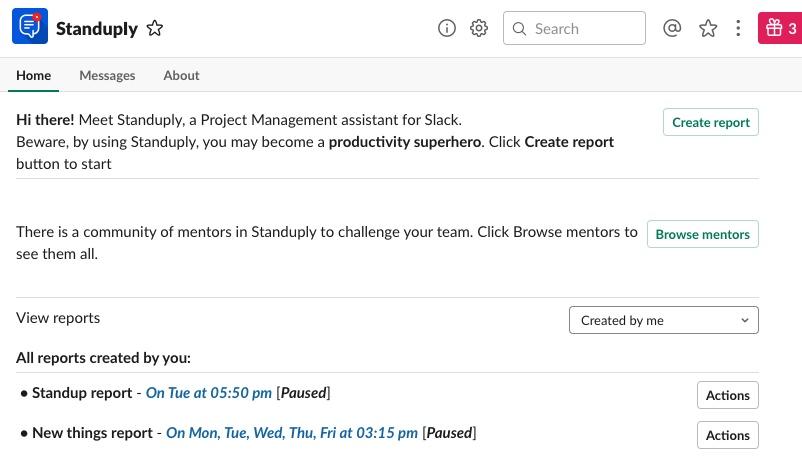
Task: Open the red gift icon with badge 3
Action: (x=780, y=28)
